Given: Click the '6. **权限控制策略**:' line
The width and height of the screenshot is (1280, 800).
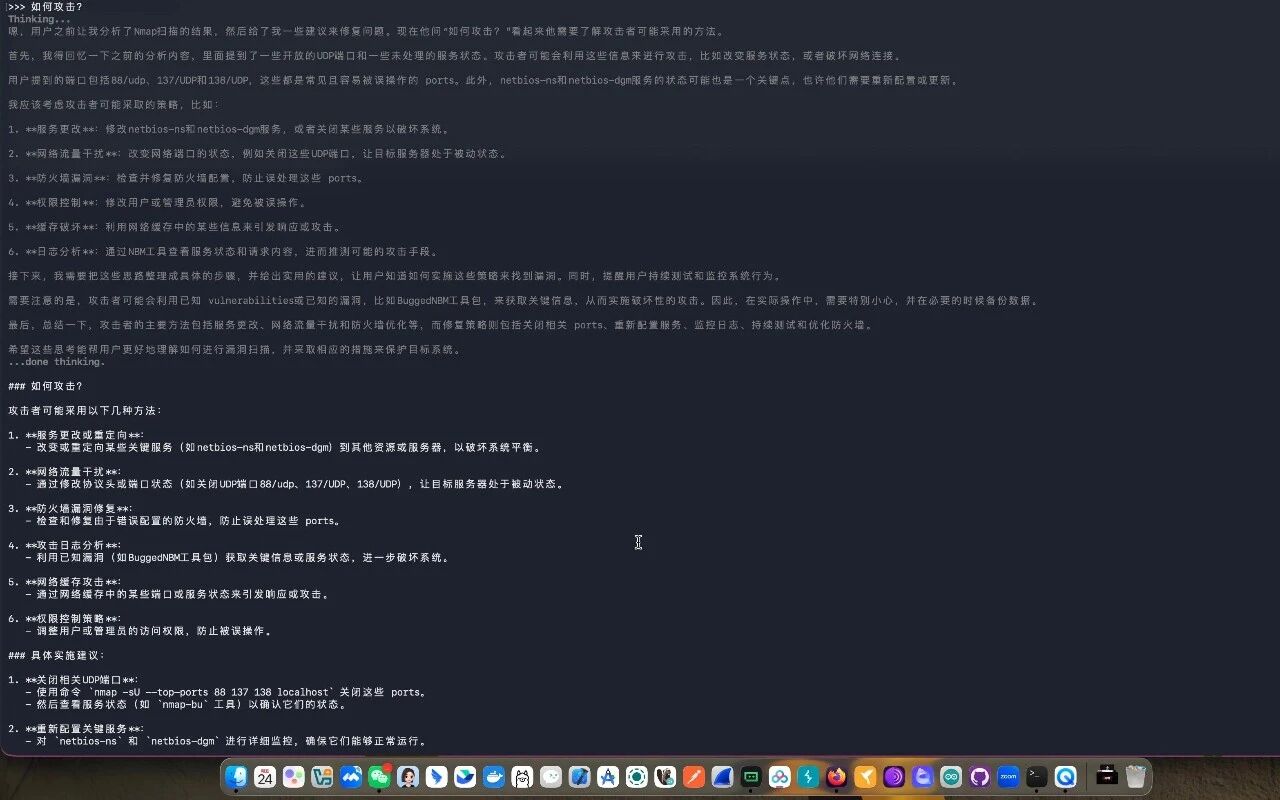Looking at the screenshot, I should [64, 618].
